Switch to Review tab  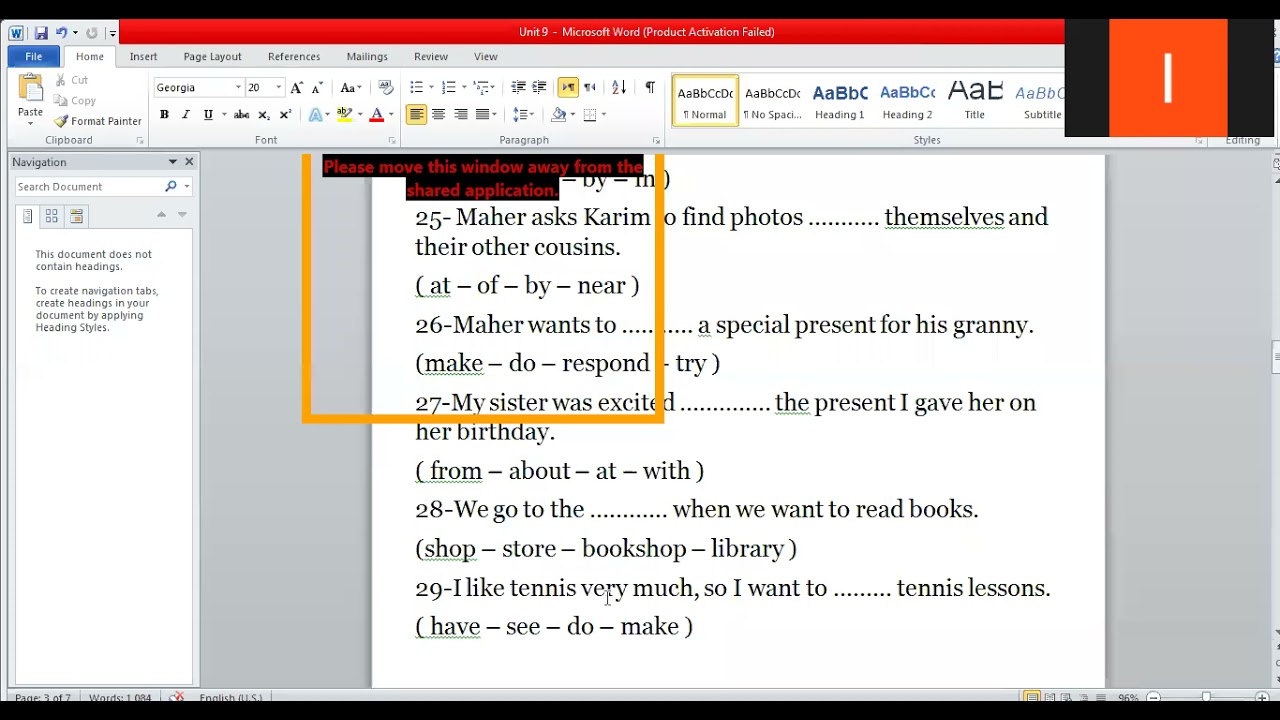pos(431,57)
